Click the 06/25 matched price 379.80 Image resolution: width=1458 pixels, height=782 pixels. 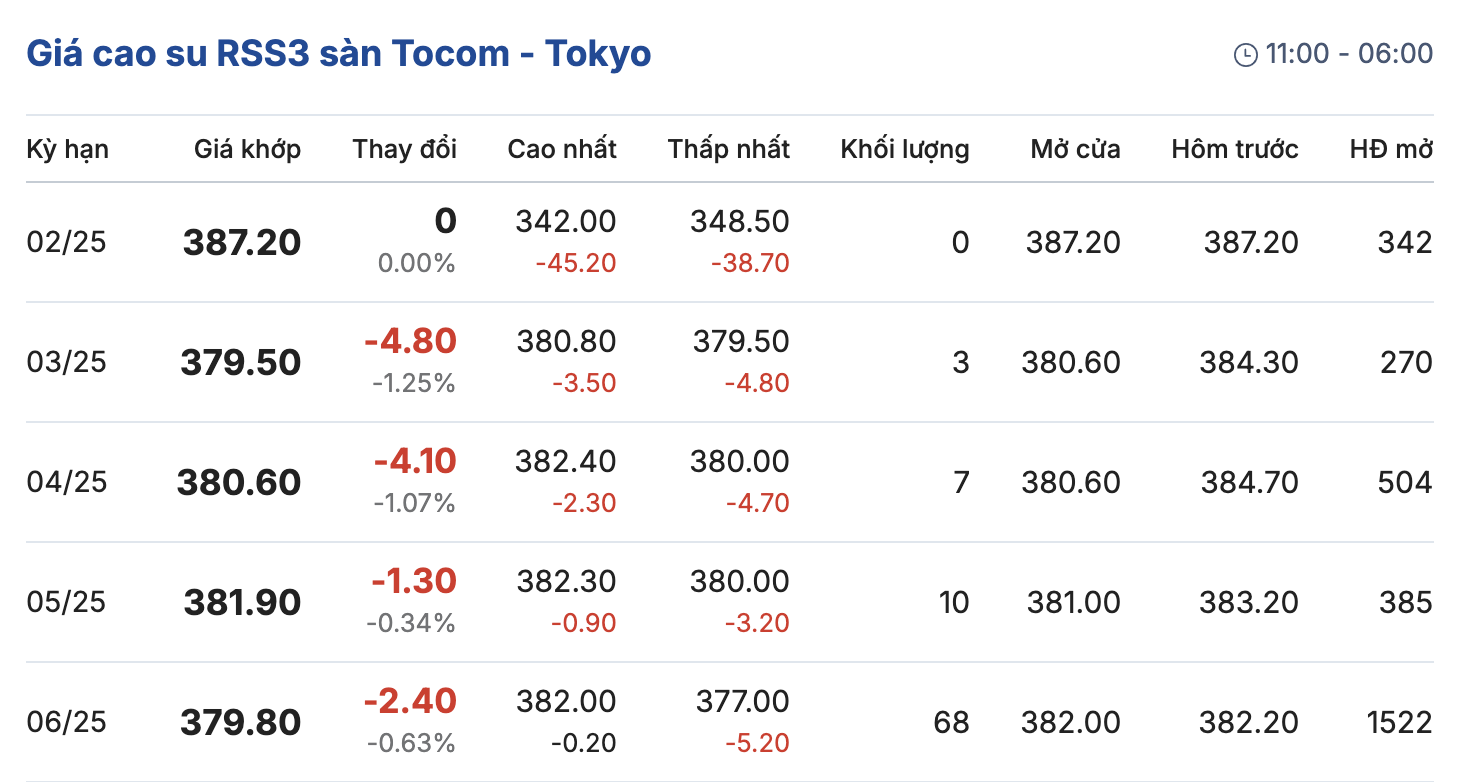pos(241,723)
